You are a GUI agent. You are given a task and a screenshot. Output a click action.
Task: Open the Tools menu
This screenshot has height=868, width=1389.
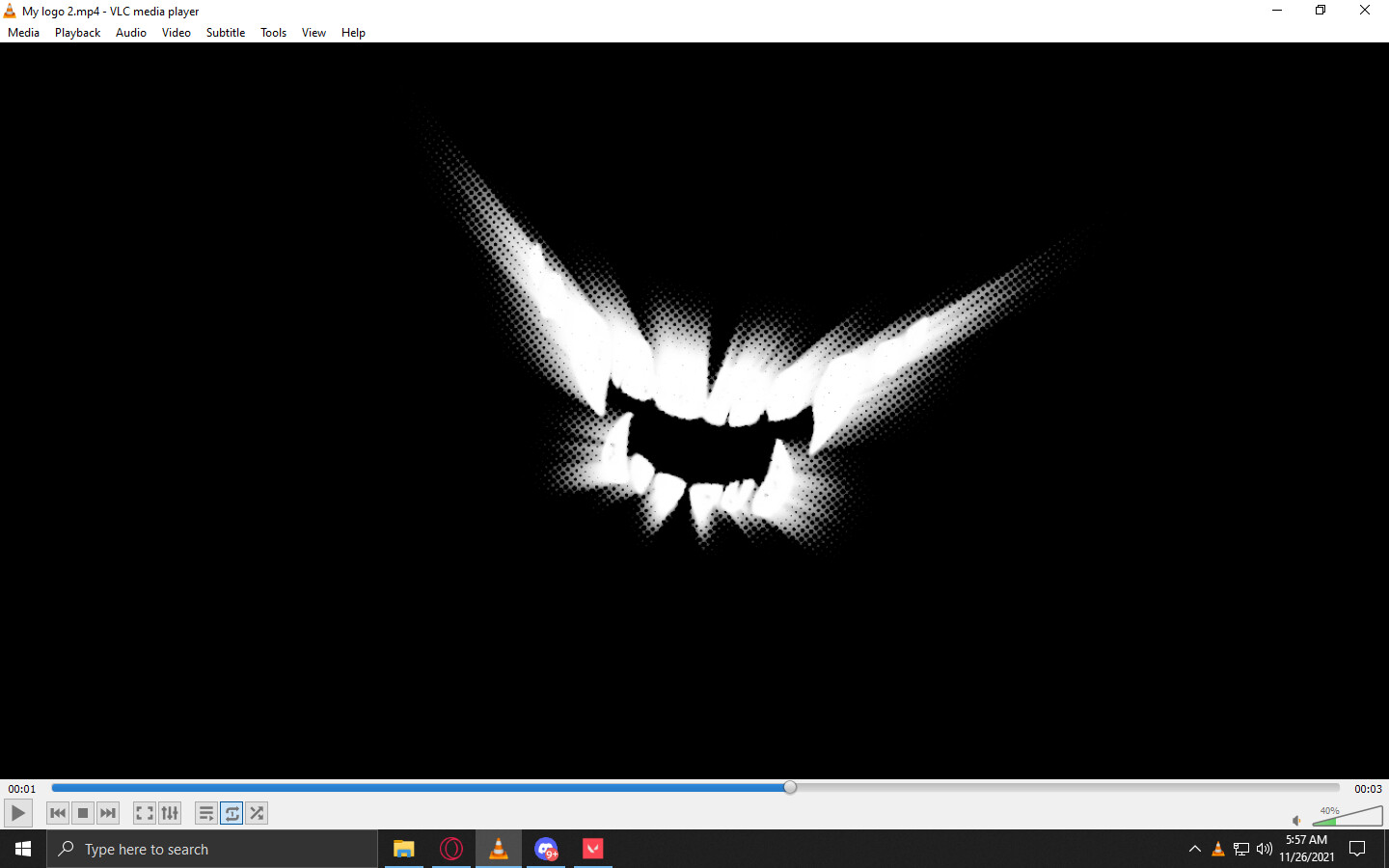pyautogui.click(x=273, y=32)
